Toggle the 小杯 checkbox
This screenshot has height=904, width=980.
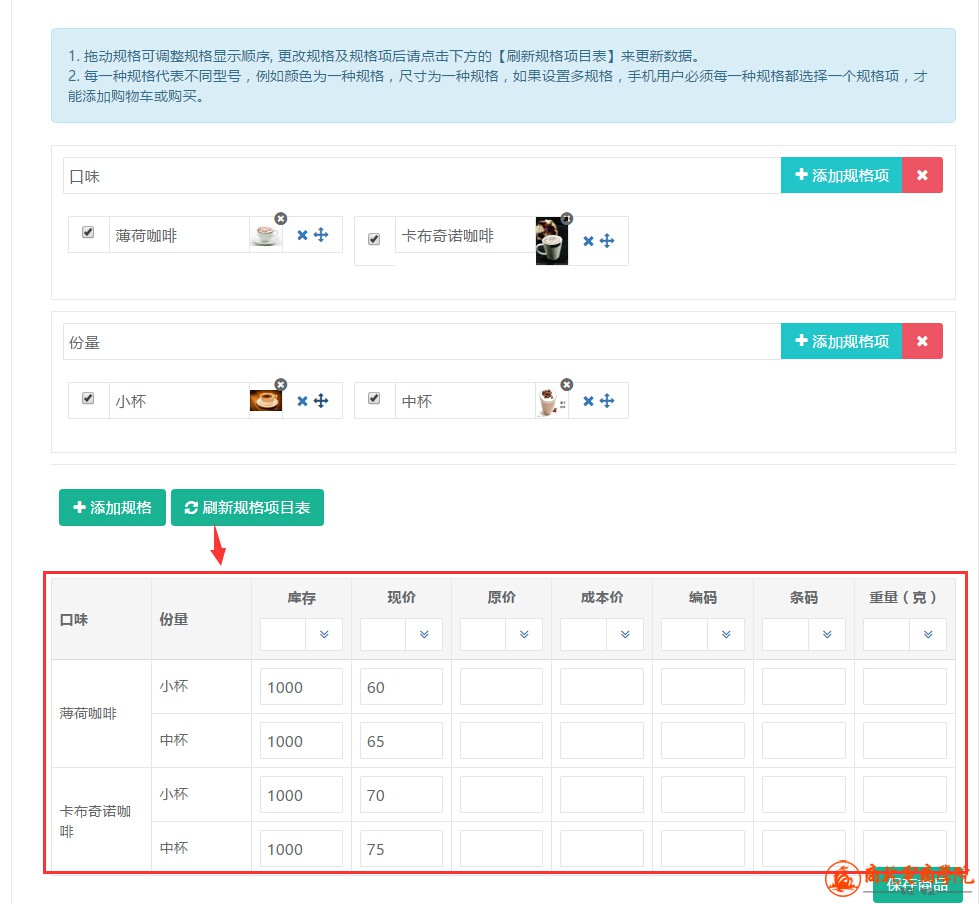pyautogui.click(x=88, y=398)
